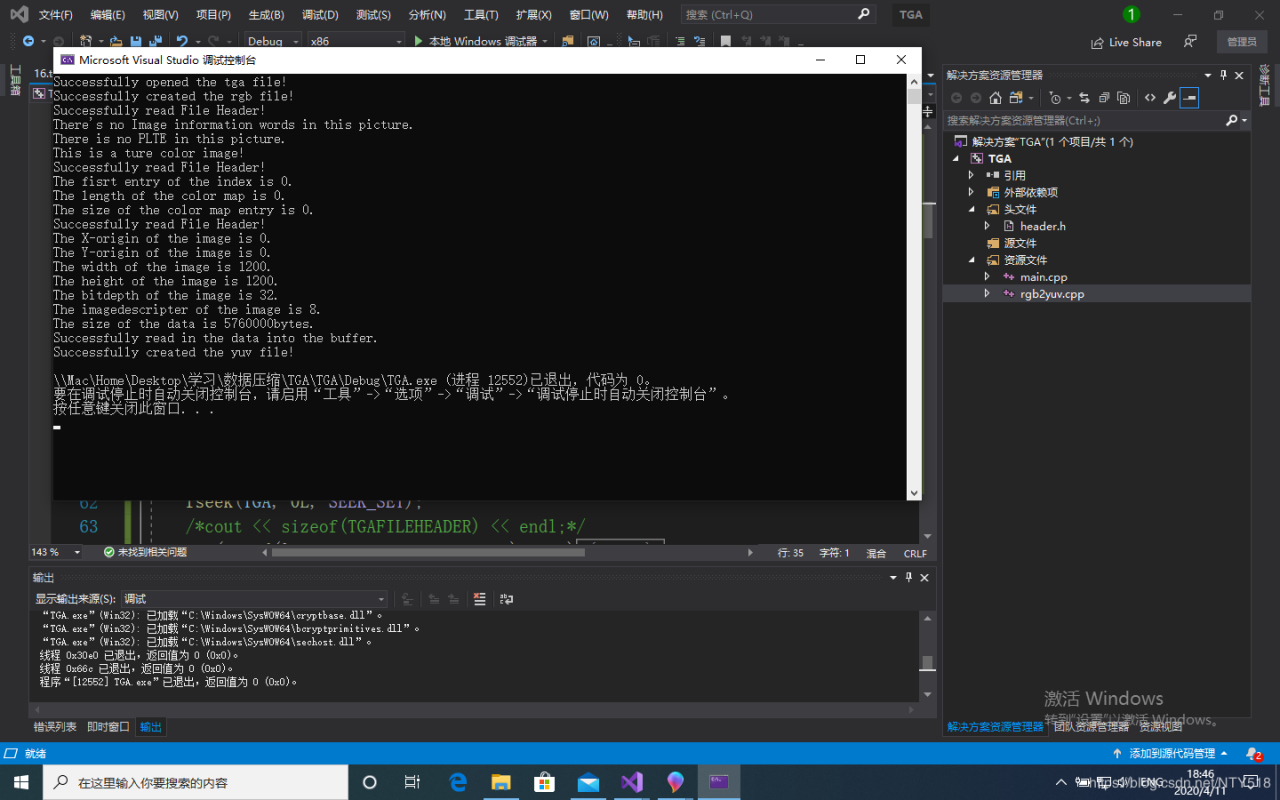Screen dimensions: 1280x800
Task: Click the Save icon in main toolbar
Action: [136, 41]
